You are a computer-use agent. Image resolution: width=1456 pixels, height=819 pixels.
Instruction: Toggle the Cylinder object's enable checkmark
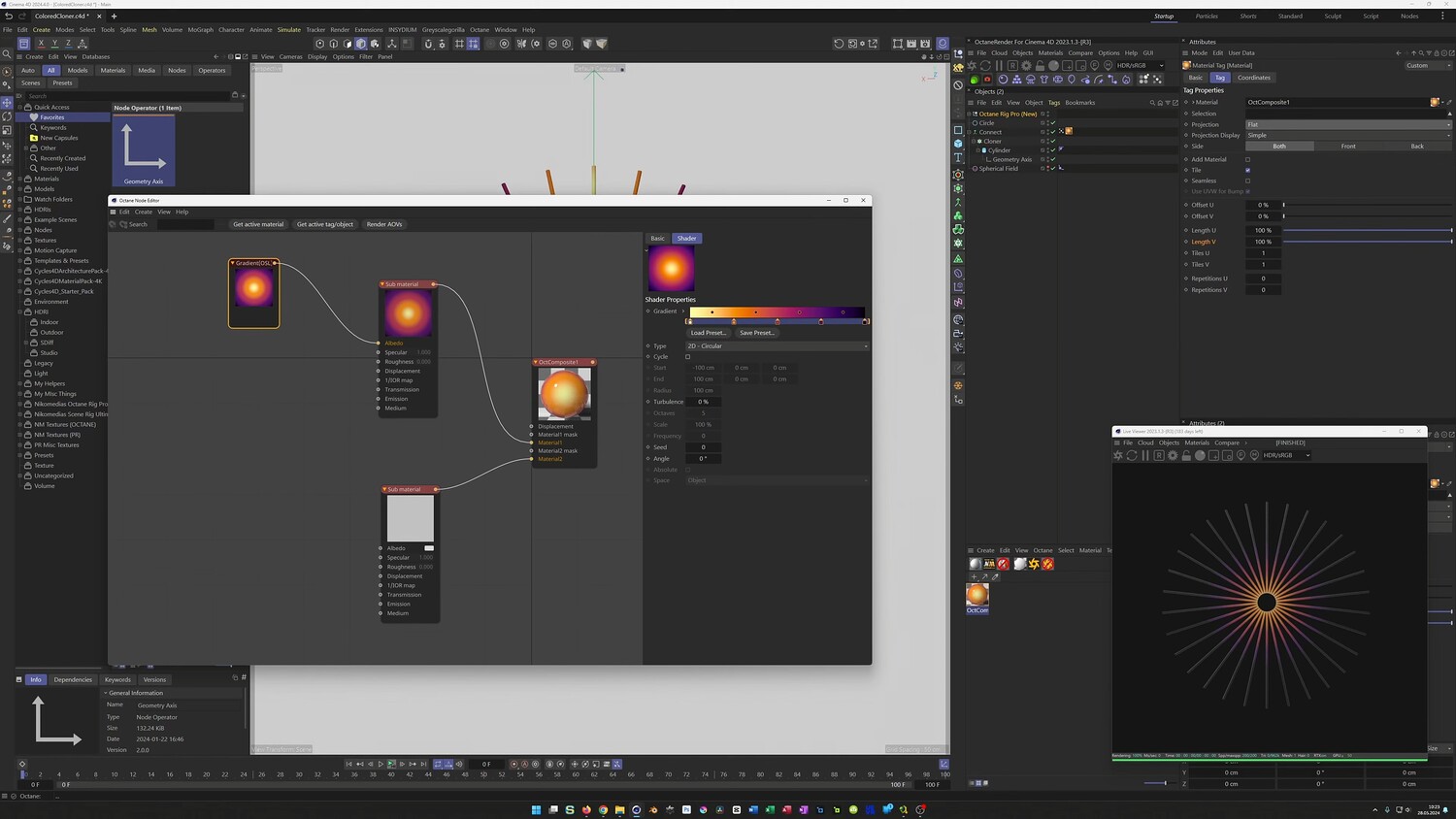pos(1052,150)
